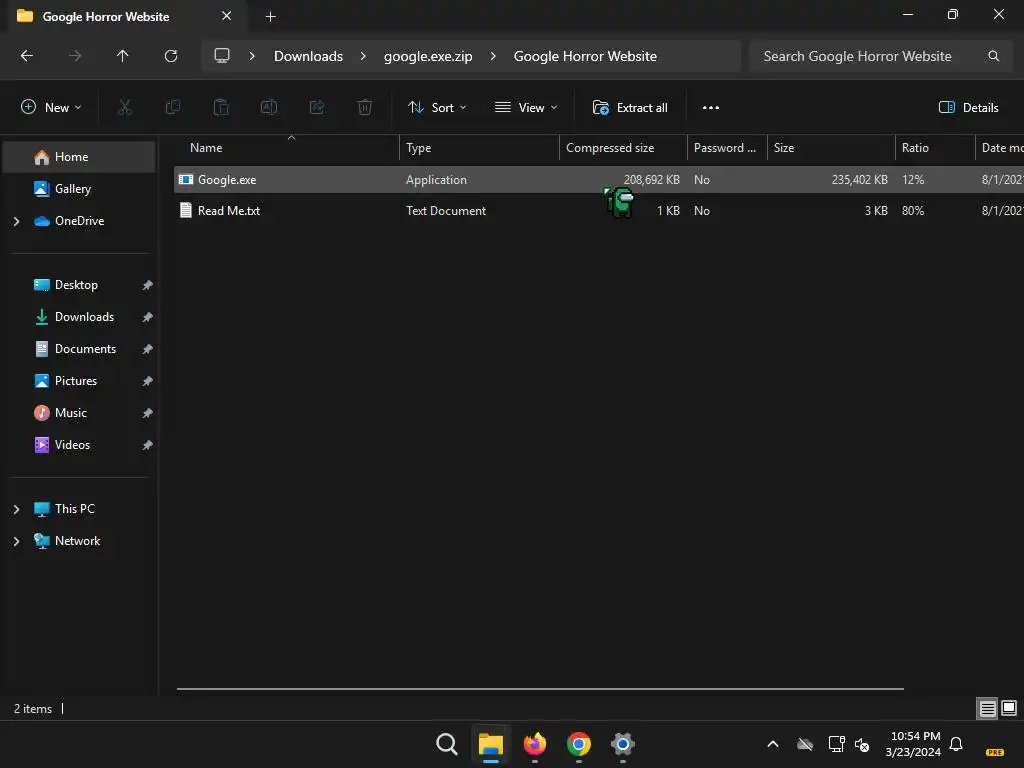Expand the OneDrive tree node
The height and width of the screenshot is (768, 1024).
[x=16, y=221]
